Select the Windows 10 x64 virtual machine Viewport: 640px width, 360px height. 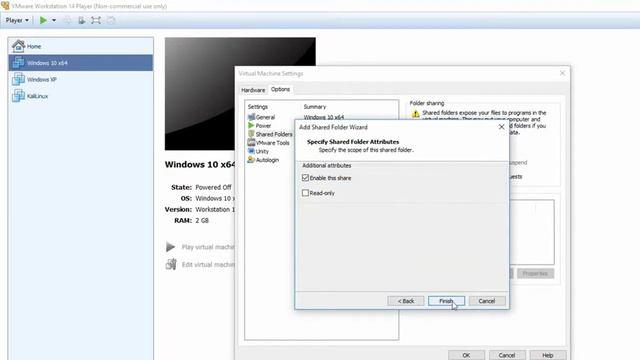point(81,63)
